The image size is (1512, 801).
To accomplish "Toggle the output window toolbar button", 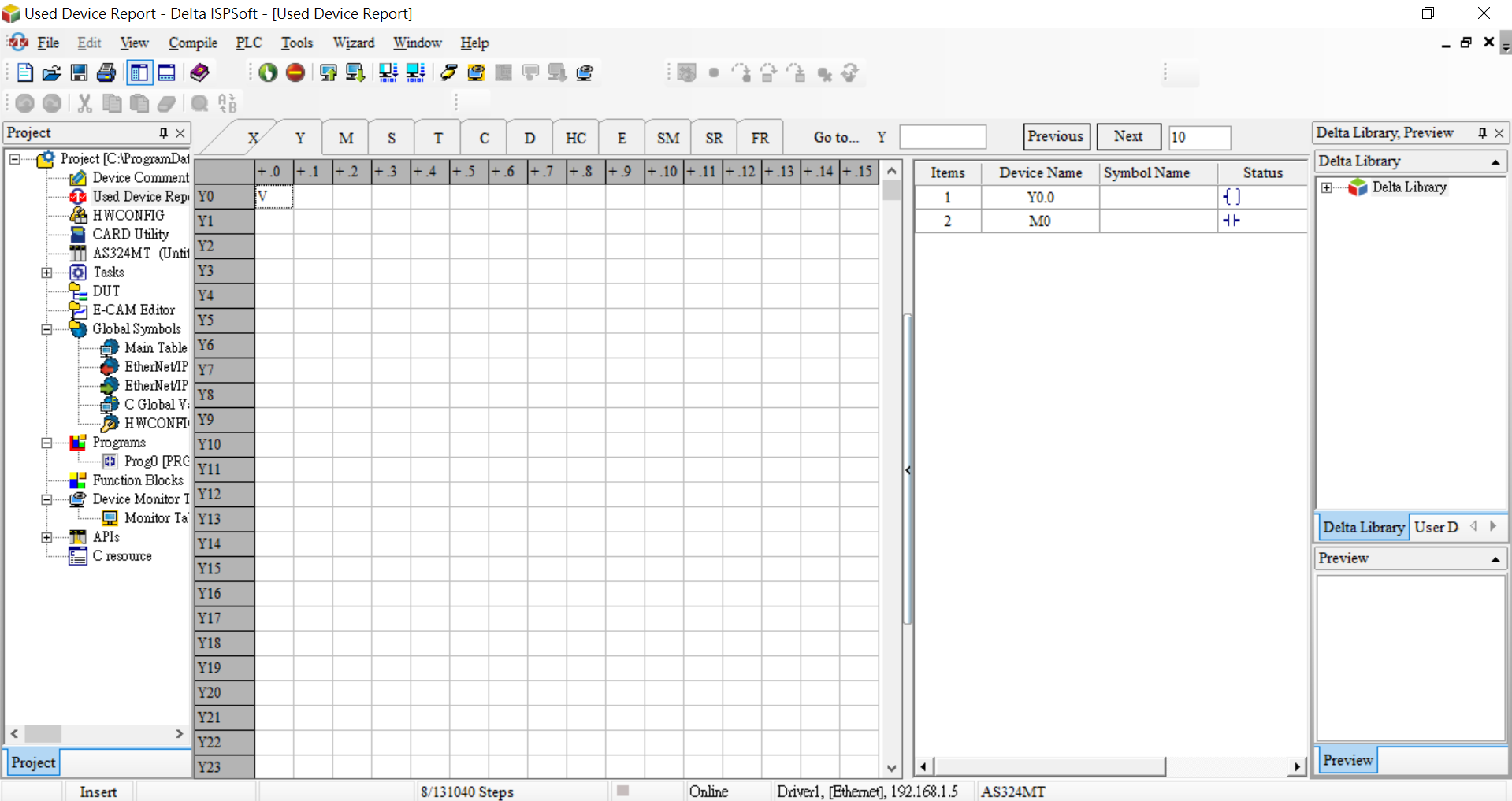I will tap(167, 73).
